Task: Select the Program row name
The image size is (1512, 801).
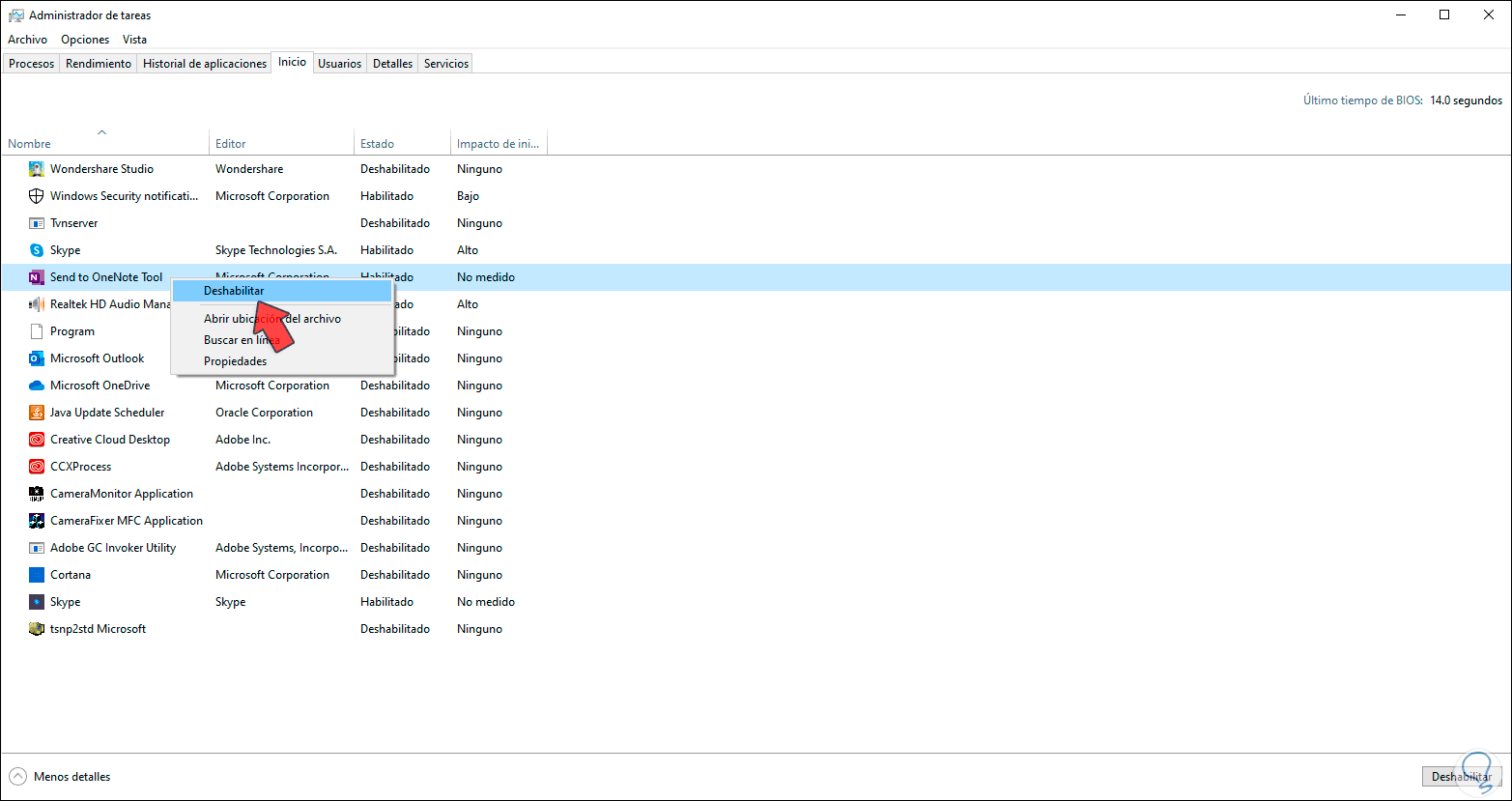Action: click(x=72, y=331)
